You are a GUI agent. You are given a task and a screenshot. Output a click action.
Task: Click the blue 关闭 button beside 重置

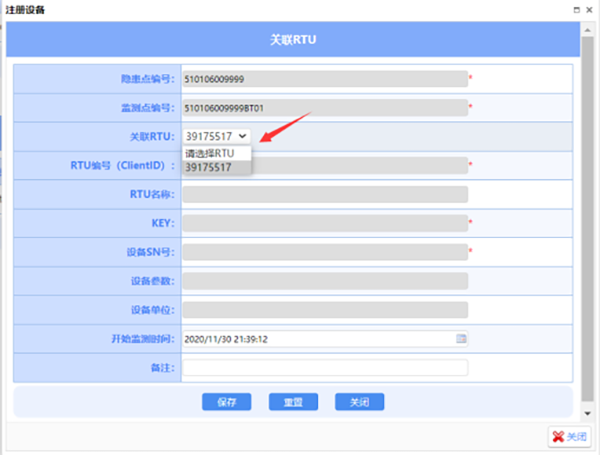pos(359,402)
